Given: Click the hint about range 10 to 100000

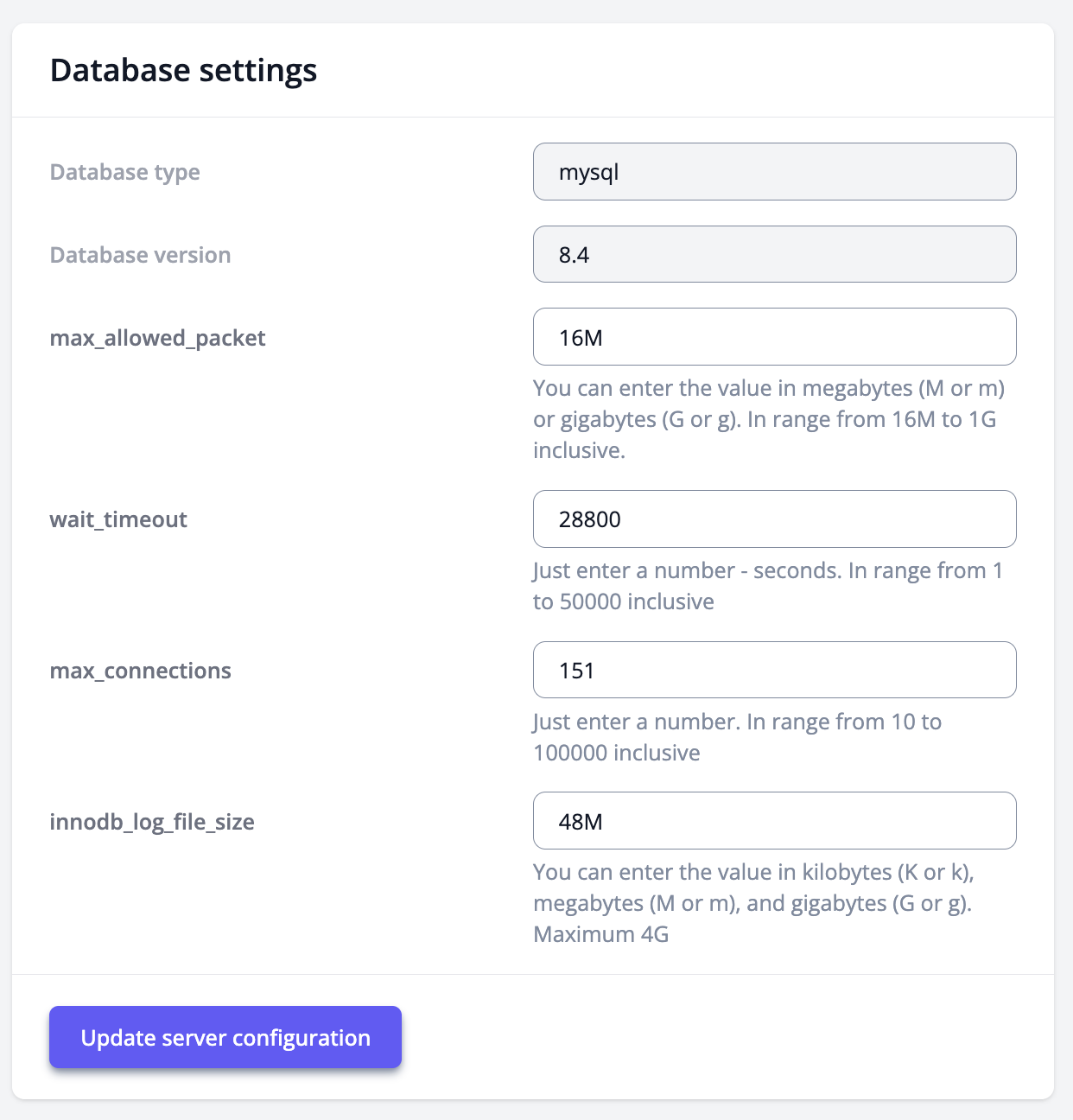Looking at the screenshot, I should [736, 737].
